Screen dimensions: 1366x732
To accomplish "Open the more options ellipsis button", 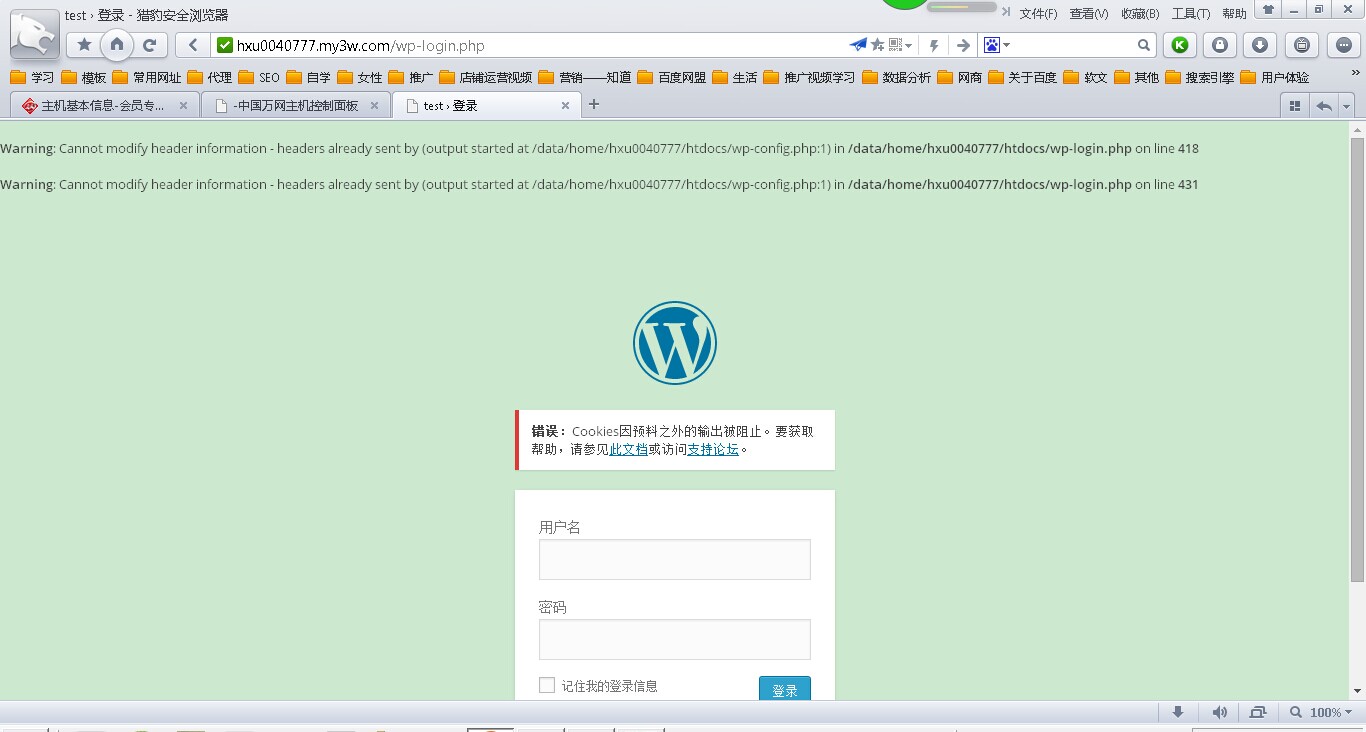I will (x=1343, y=45).
